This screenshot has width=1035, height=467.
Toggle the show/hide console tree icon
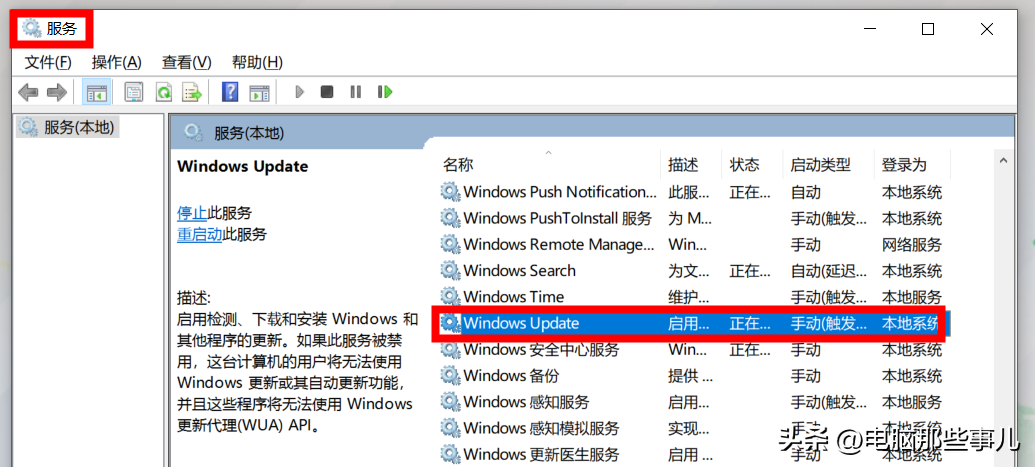[x=96, y=92]
